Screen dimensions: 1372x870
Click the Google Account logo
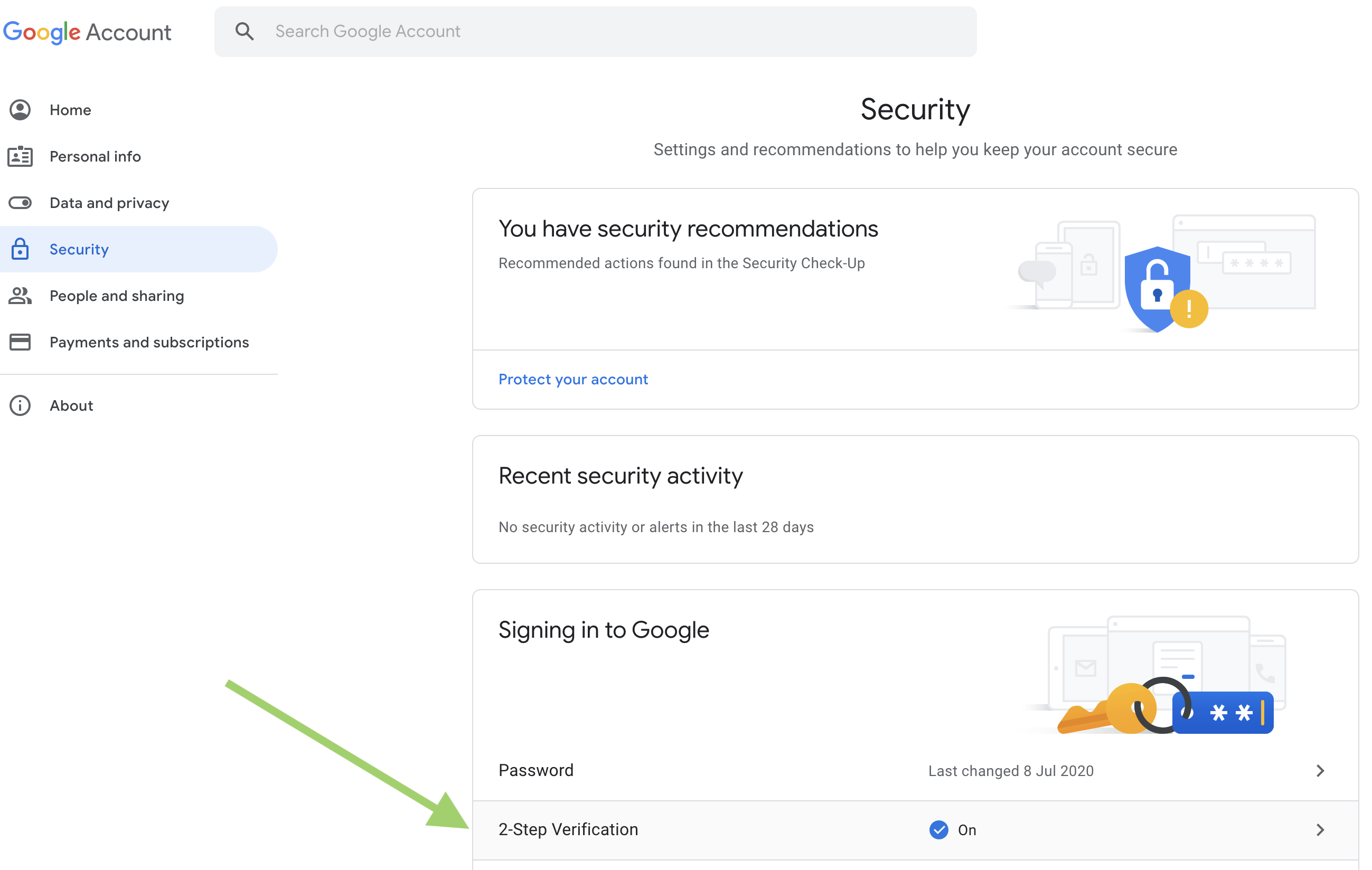87,32
